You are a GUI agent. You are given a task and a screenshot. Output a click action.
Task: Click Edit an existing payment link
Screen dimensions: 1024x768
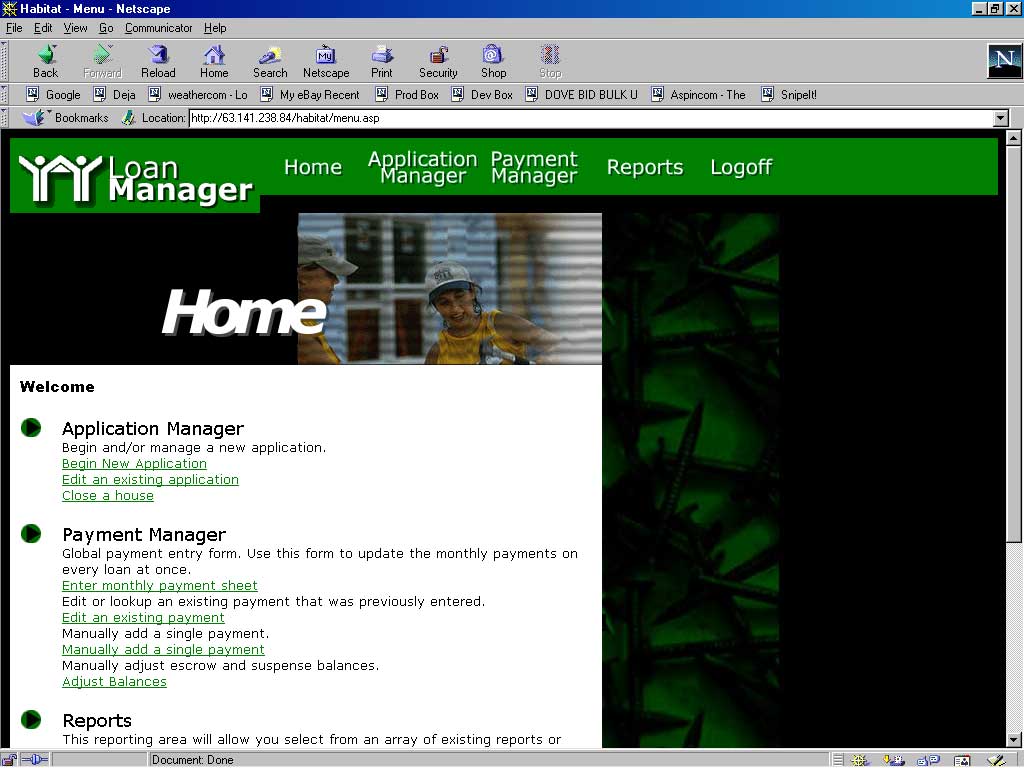click(x=143, y=618)
